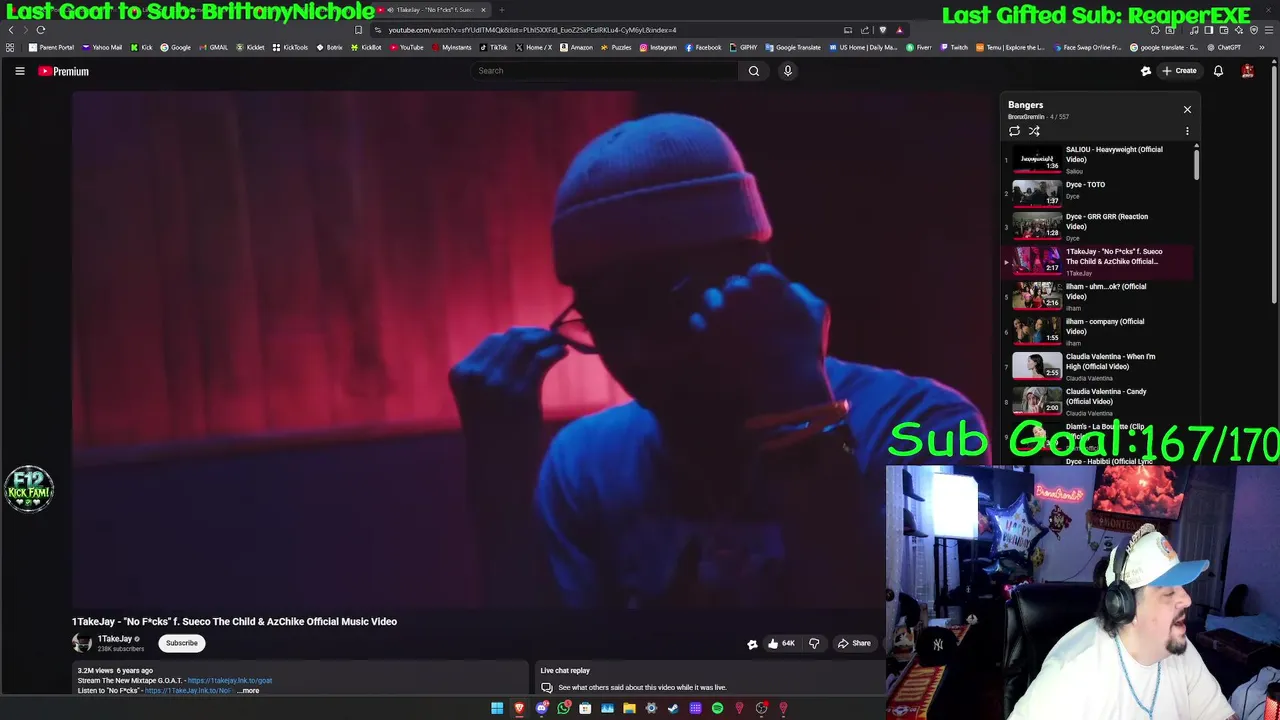Toggle loop playlist
The image size is (1280, 720).
tap(1014, 131)
